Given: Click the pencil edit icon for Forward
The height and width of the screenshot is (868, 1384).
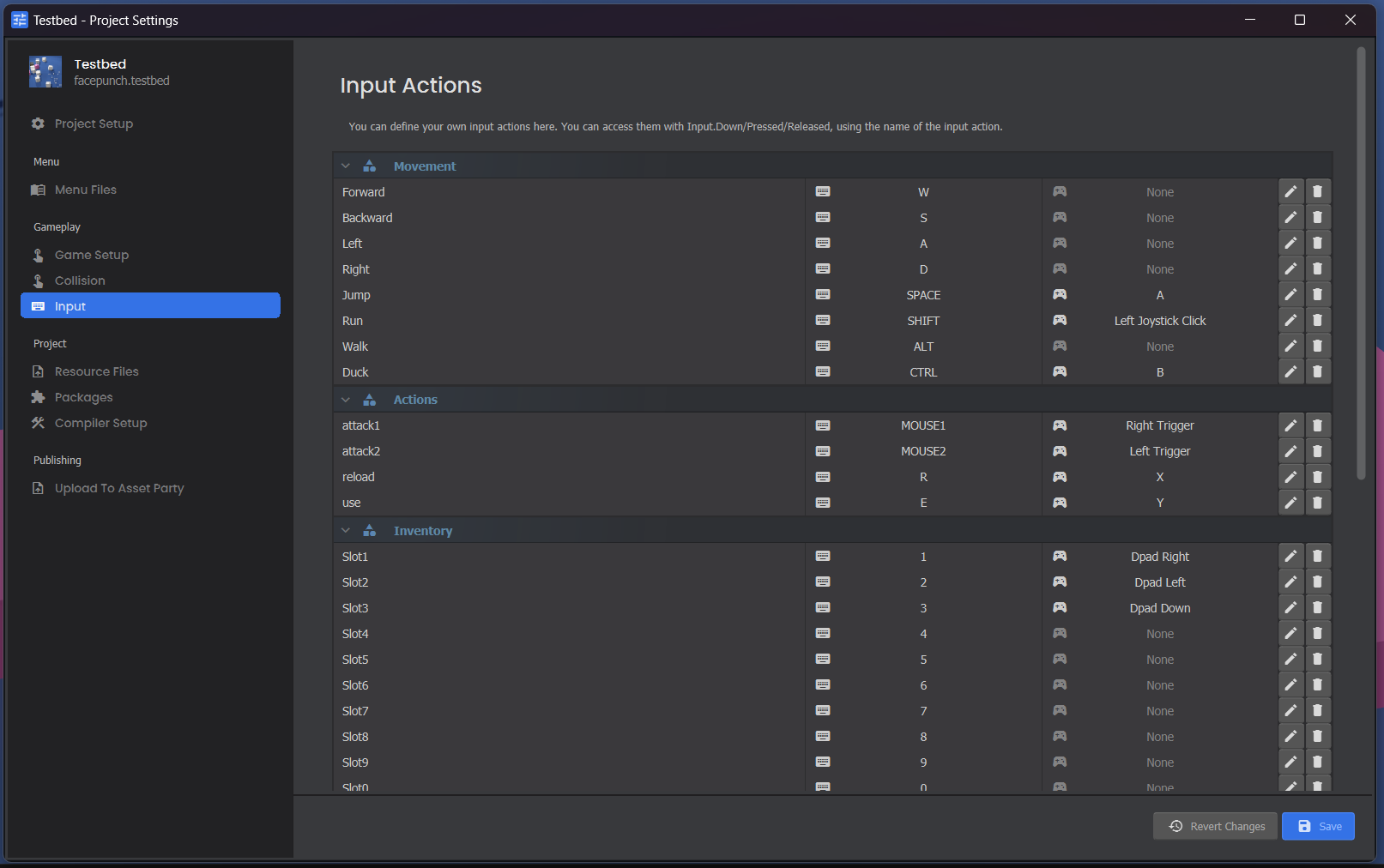Looking at the screenshot, I should pos(1290,192).
